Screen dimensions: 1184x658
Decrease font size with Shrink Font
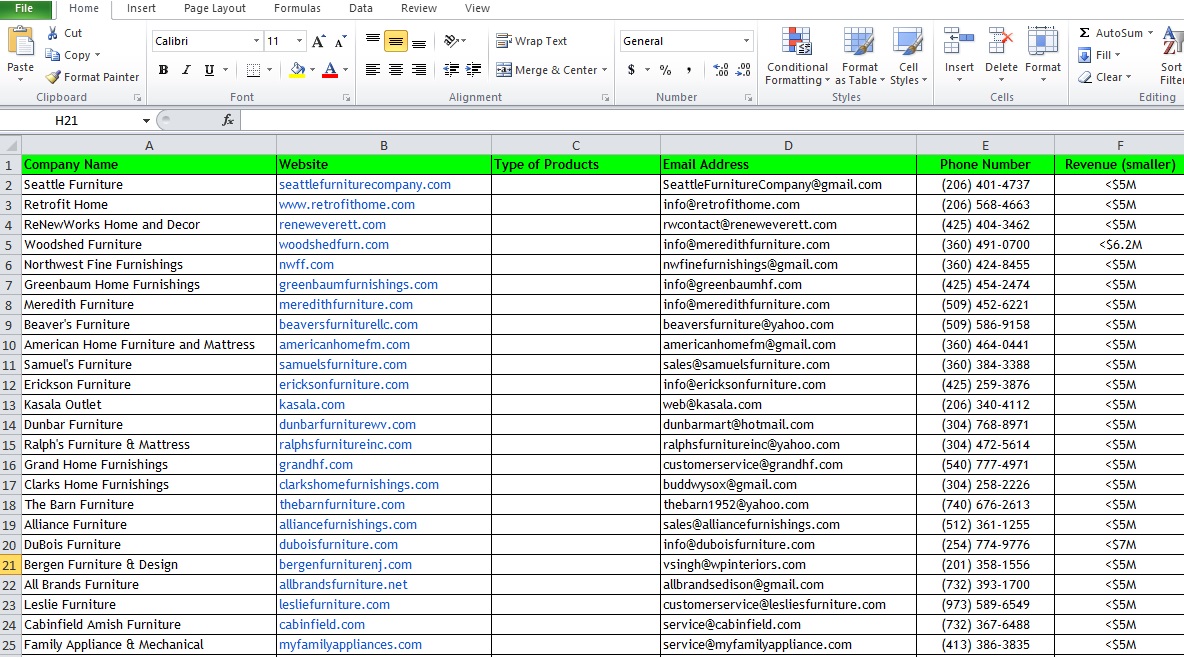[341, 42]
